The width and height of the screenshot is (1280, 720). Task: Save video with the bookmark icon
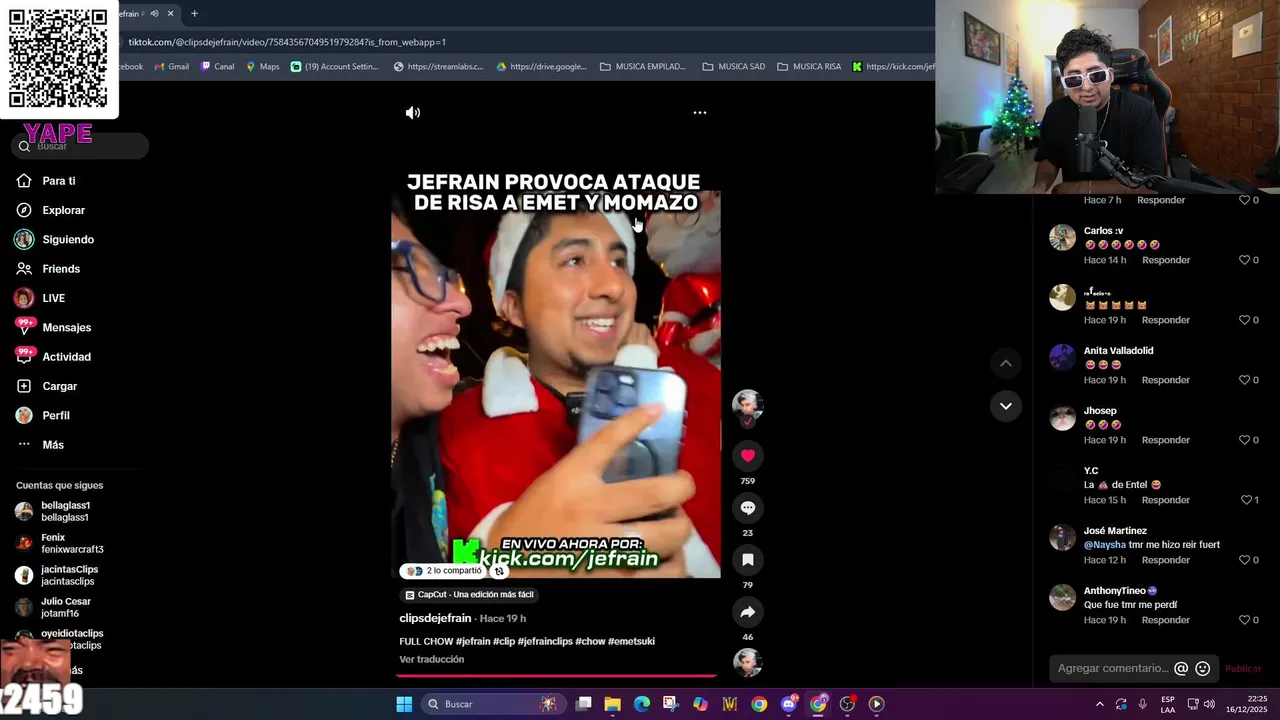click(x=747, y=560)
